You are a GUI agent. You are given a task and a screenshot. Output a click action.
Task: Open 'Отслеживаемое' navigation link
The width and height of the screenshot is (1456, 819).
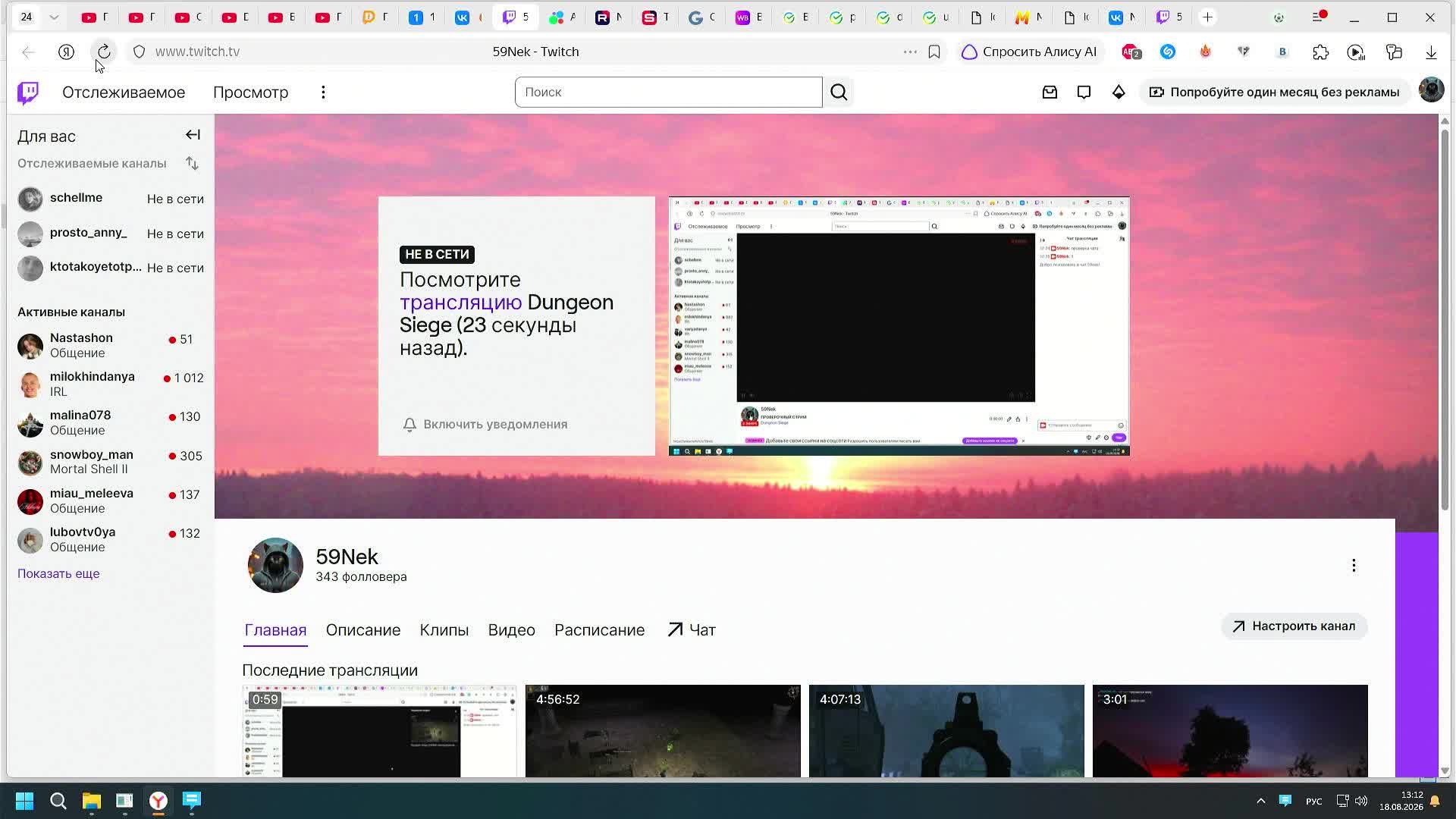[x=124, y=93]
